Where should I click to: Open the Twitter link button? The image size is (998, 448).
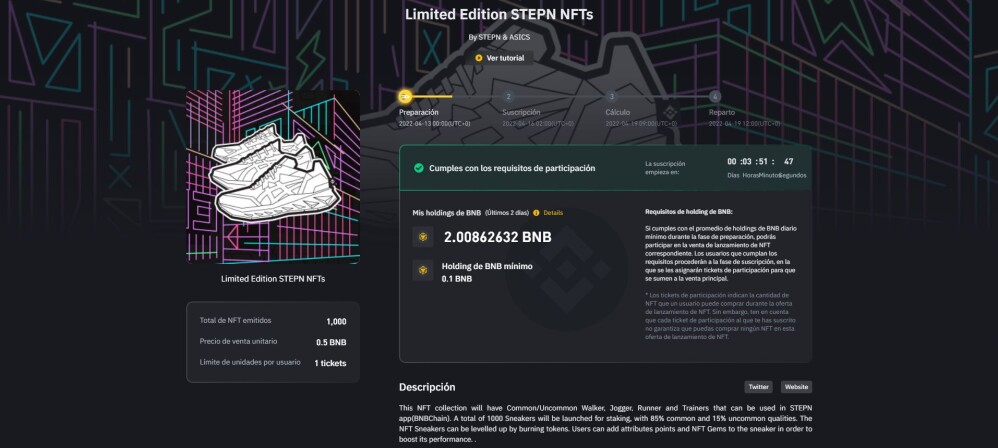coord(758,387)
